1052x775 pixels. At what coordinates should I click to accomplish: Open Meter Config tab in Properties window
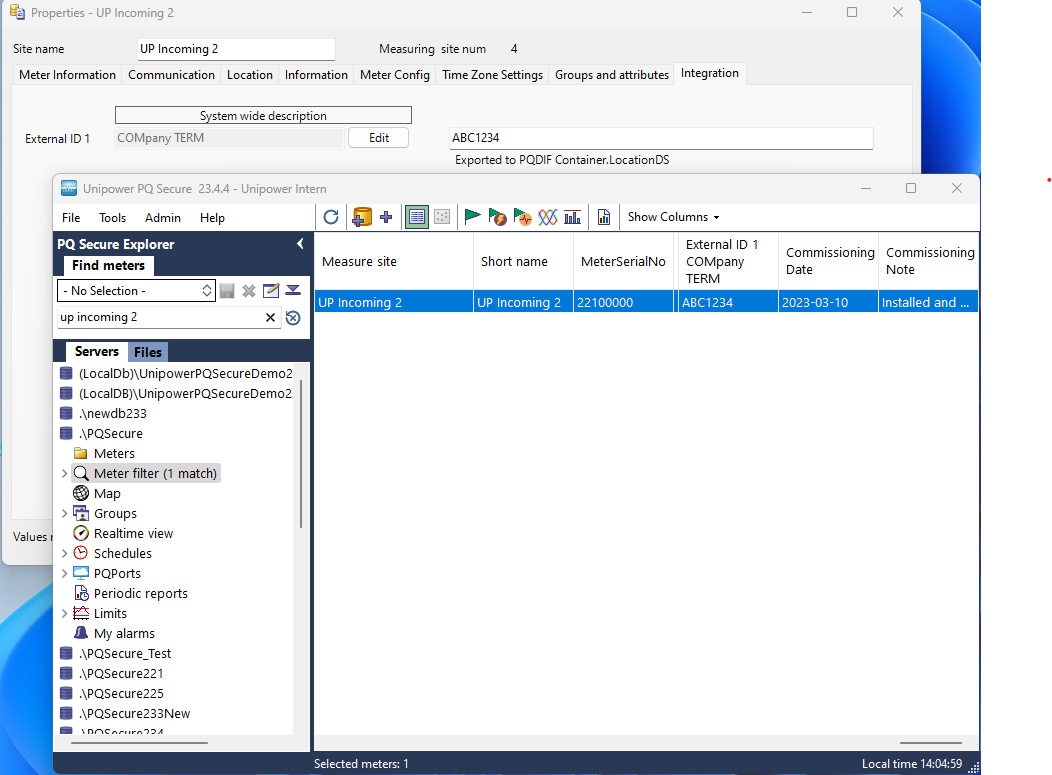pyautogui.click(x=394, y=74)
